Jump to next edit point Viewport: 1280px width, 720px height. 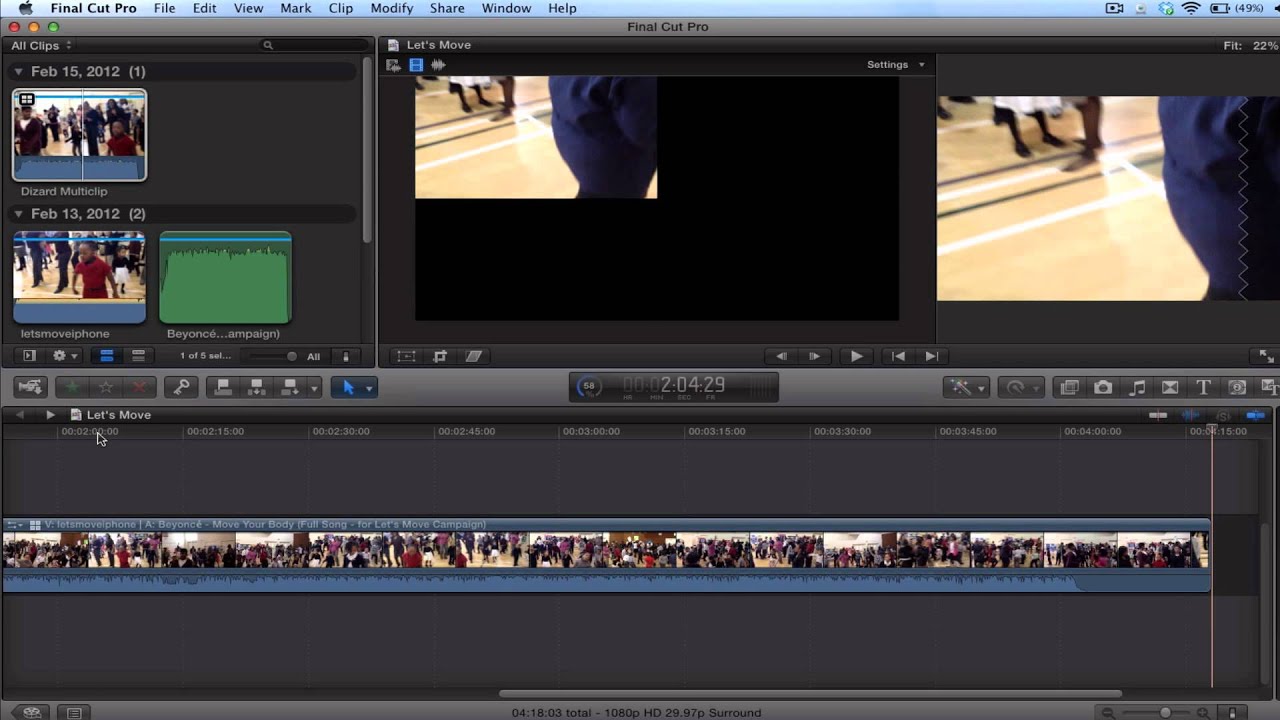pos(931,356)
